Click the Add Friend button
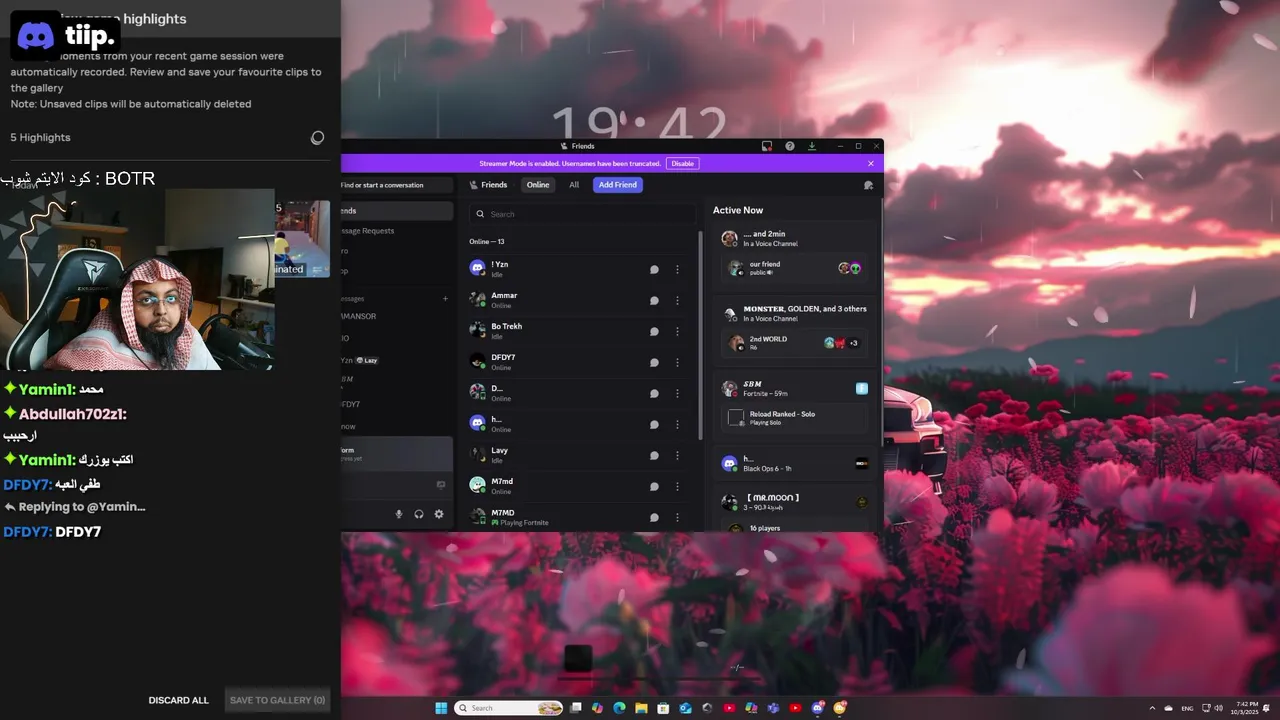Screen dimensions: 1280x720 pyautogui.click(x=618, y=185)
